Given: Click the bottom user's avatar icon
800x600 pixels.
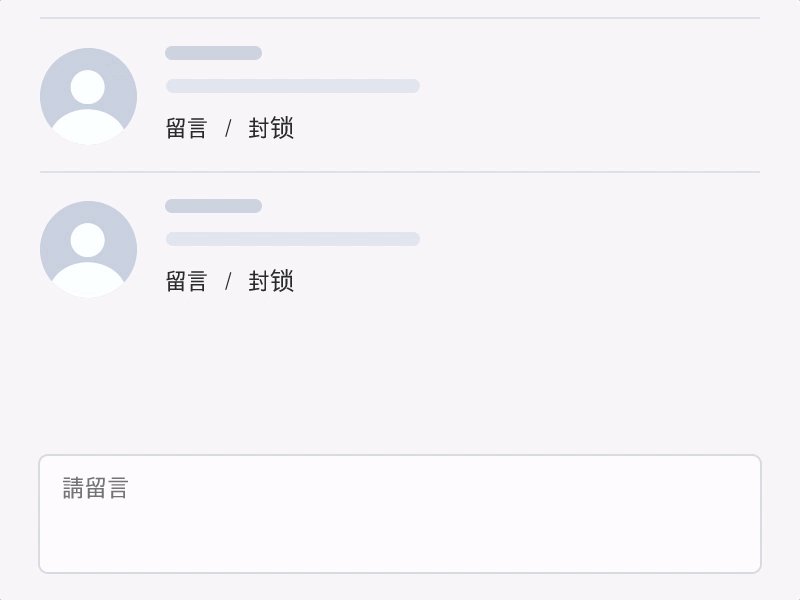Looking at the screenshot, I should (x=88, y=249).
